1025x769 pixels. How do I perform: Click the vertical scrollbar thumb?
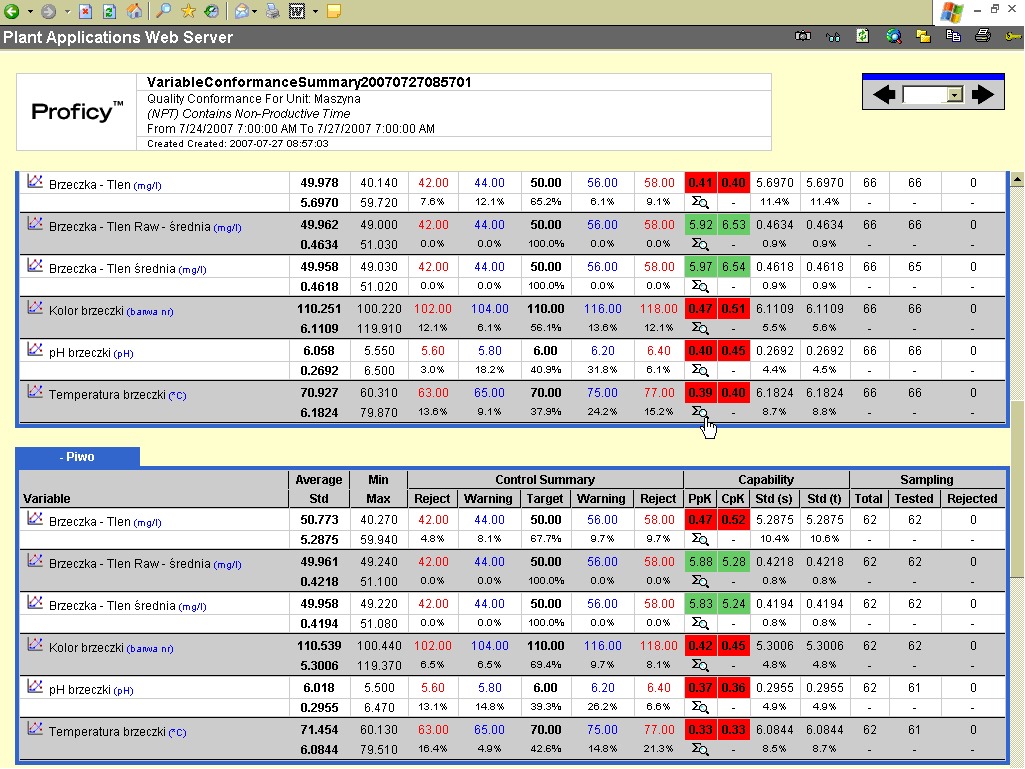pos(1017,489)
